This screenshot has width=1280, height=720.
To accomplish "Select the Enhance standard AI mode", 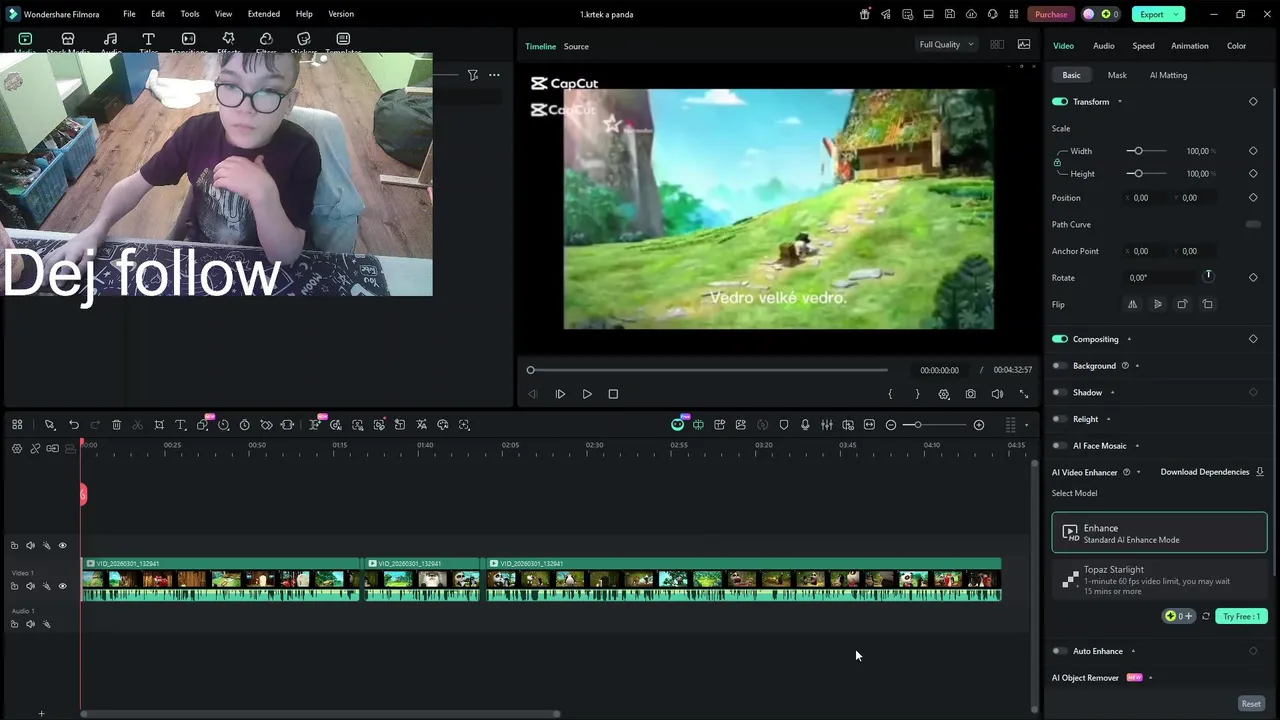I will [1159, 533].
